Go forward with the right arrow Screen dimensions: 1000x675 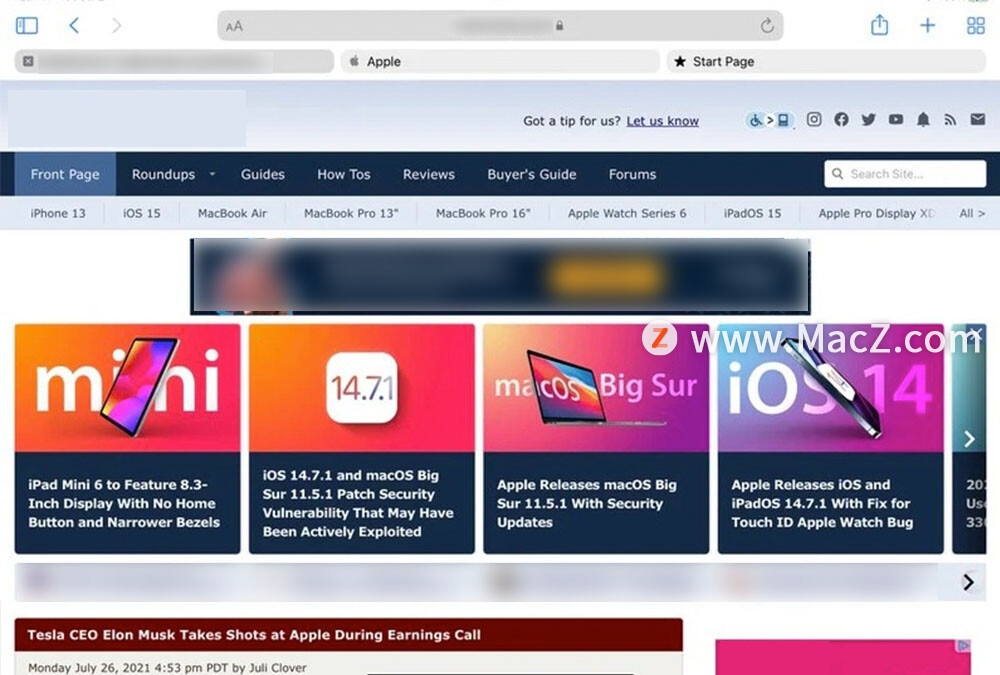point(116,26)
